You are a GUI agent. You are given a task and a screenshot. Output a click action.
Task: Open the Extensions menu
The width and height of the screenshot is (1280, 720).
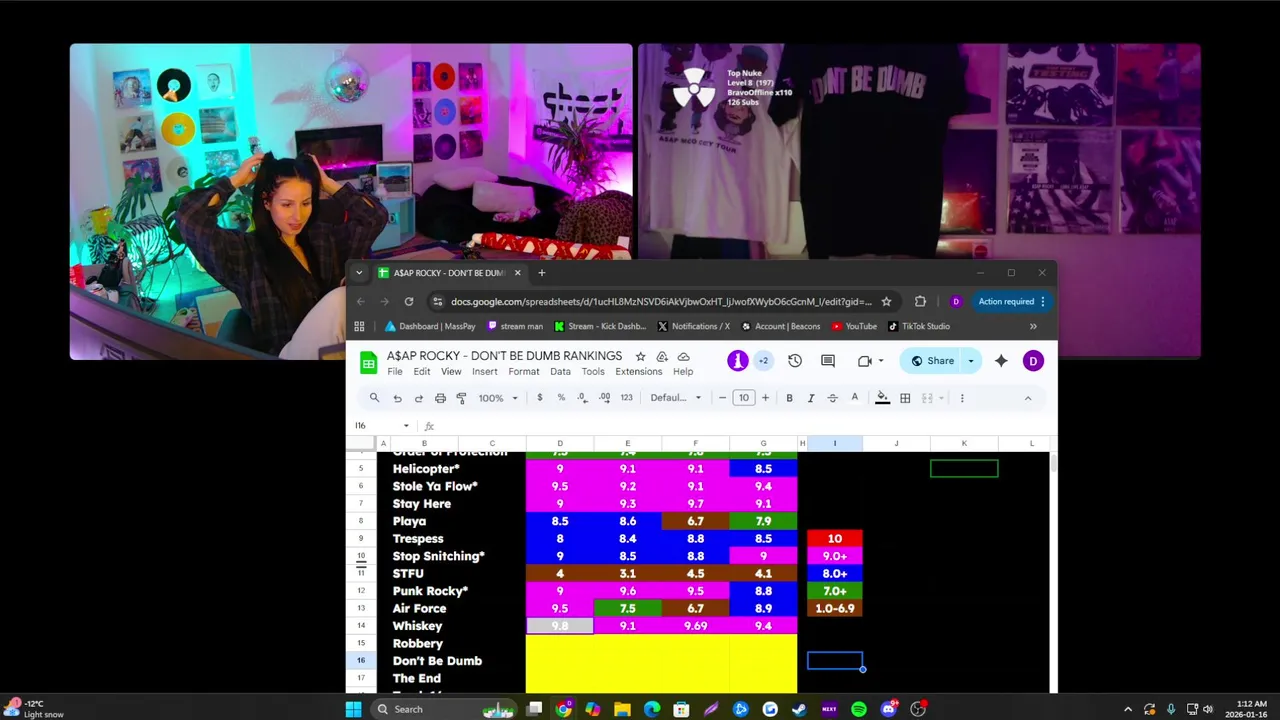[639, 372]
